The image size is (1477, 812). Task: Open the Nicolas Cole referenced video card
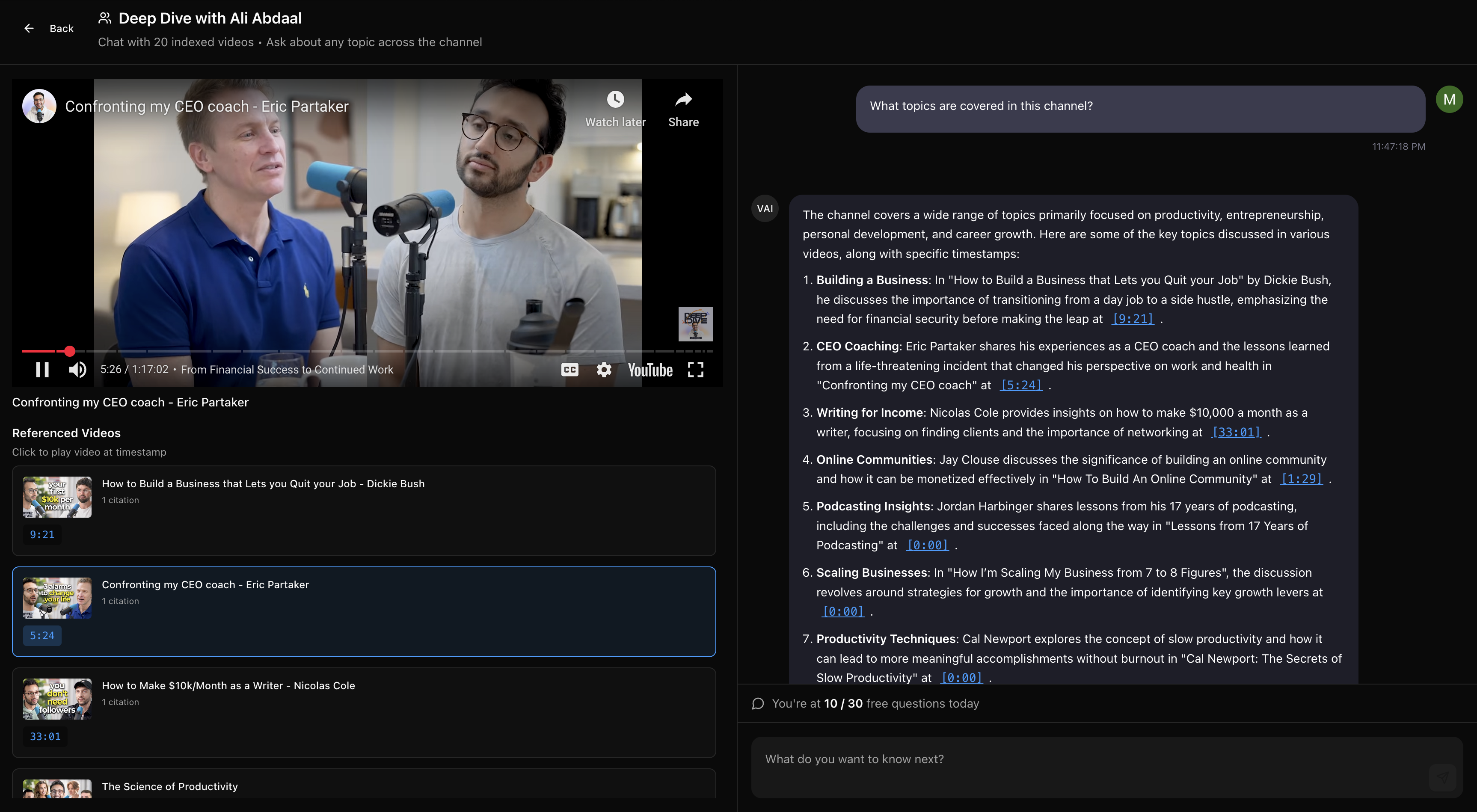(364, 712)
